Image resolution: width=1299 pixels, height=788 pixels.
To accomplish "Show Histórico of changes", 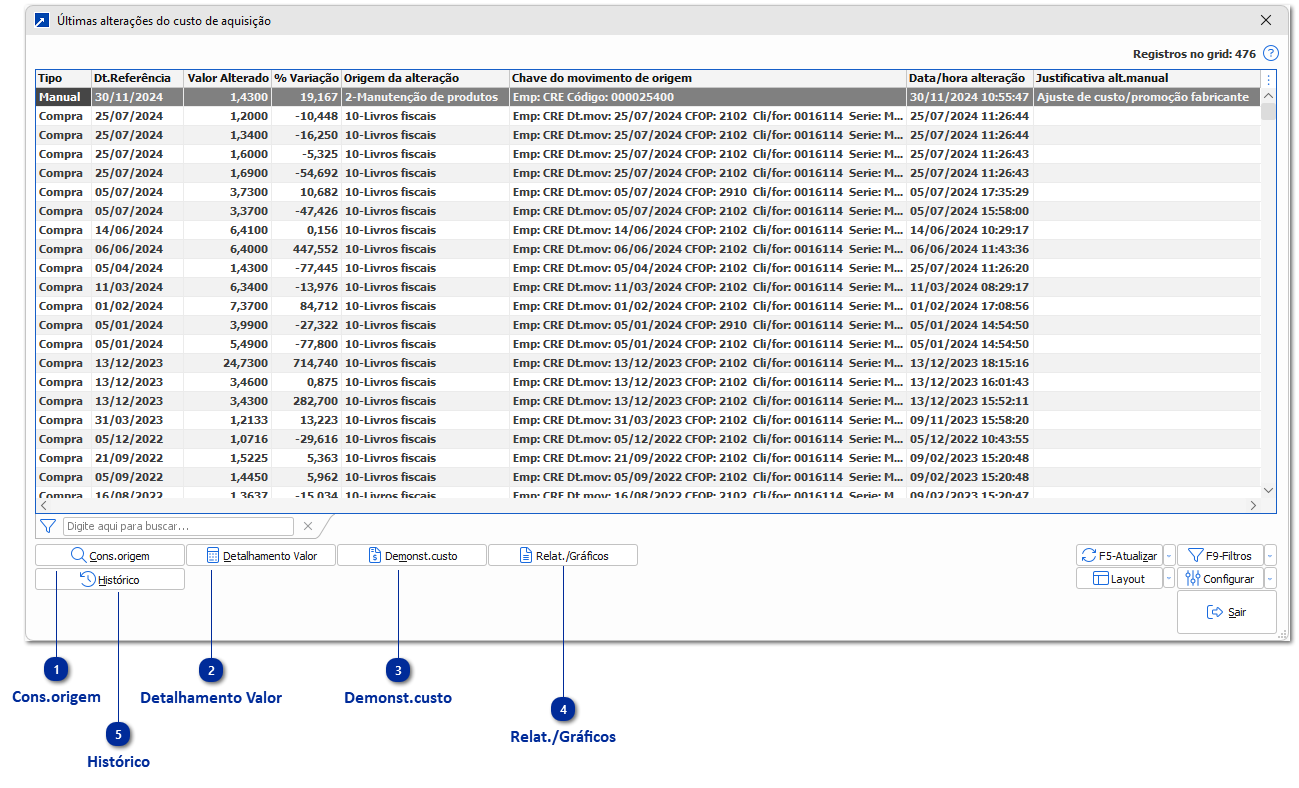I will click(x=110, y=579).
